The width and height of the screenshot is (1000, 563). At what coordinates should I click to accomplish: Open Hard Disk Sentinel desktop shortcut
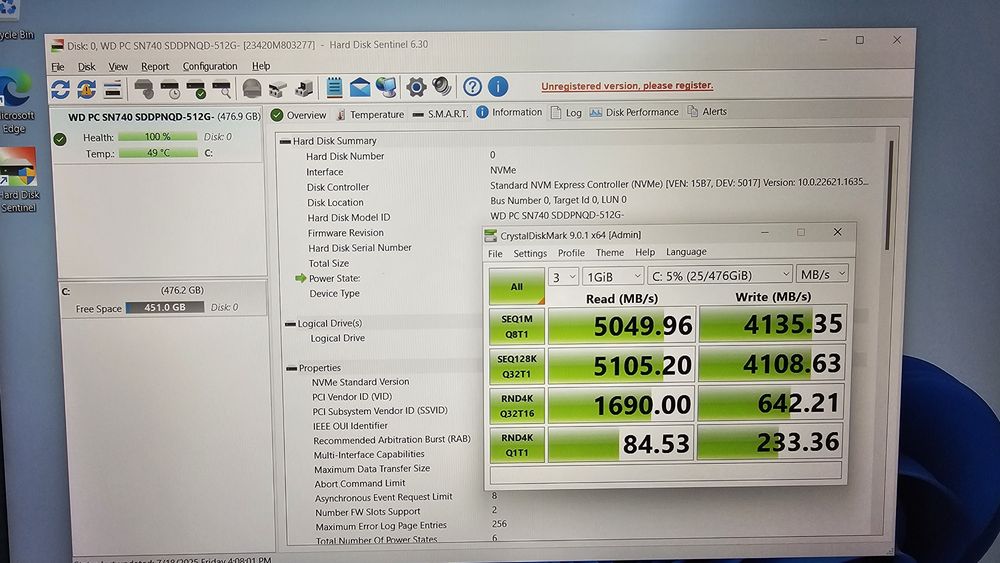[18, 180]
